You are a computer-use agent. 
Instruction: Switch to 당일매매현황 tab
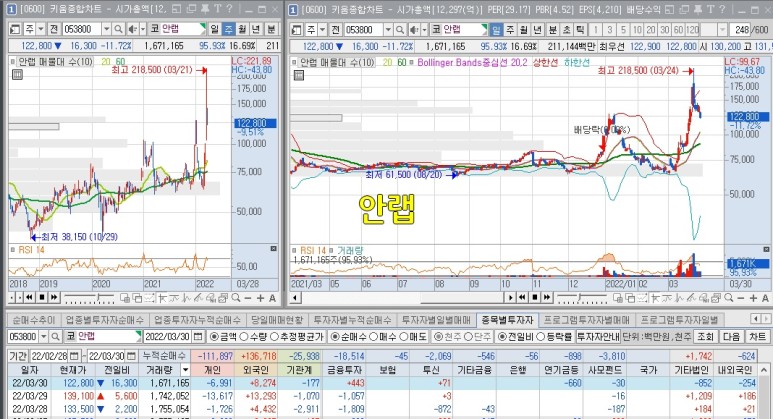coord(277,320)
